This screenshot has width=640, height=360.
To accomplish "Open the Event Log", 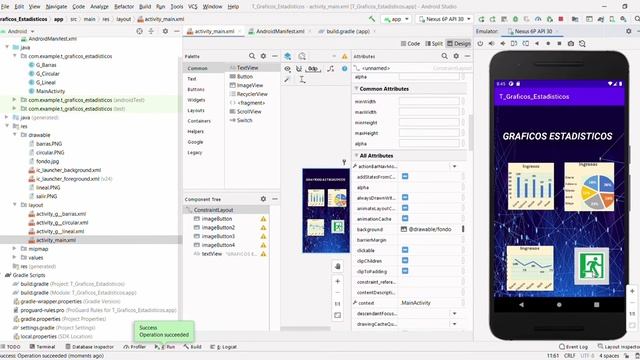I will [x=573, y=347].
